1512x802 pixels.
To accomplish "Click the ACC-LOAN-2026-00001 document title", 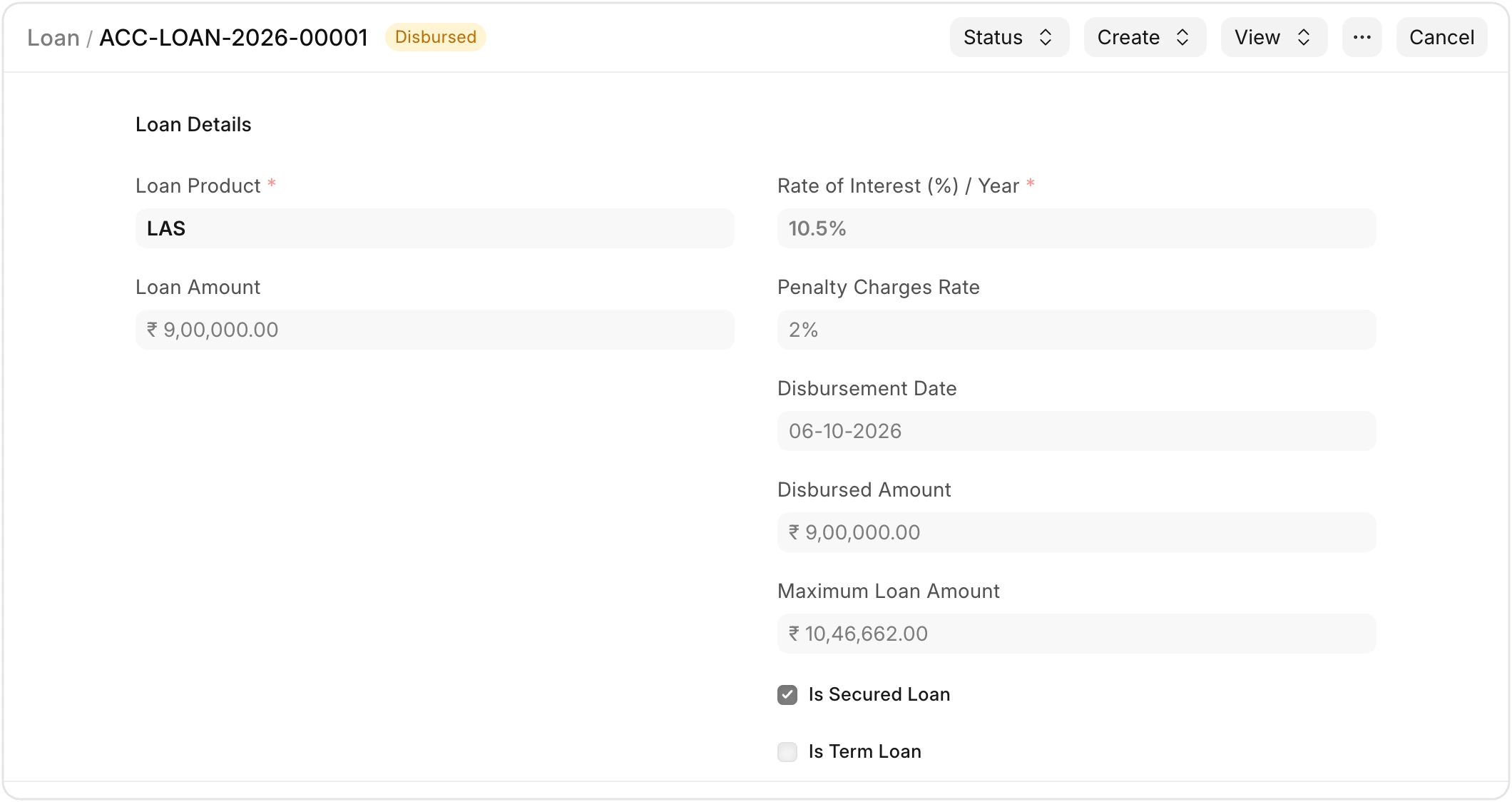I will 233,38.
